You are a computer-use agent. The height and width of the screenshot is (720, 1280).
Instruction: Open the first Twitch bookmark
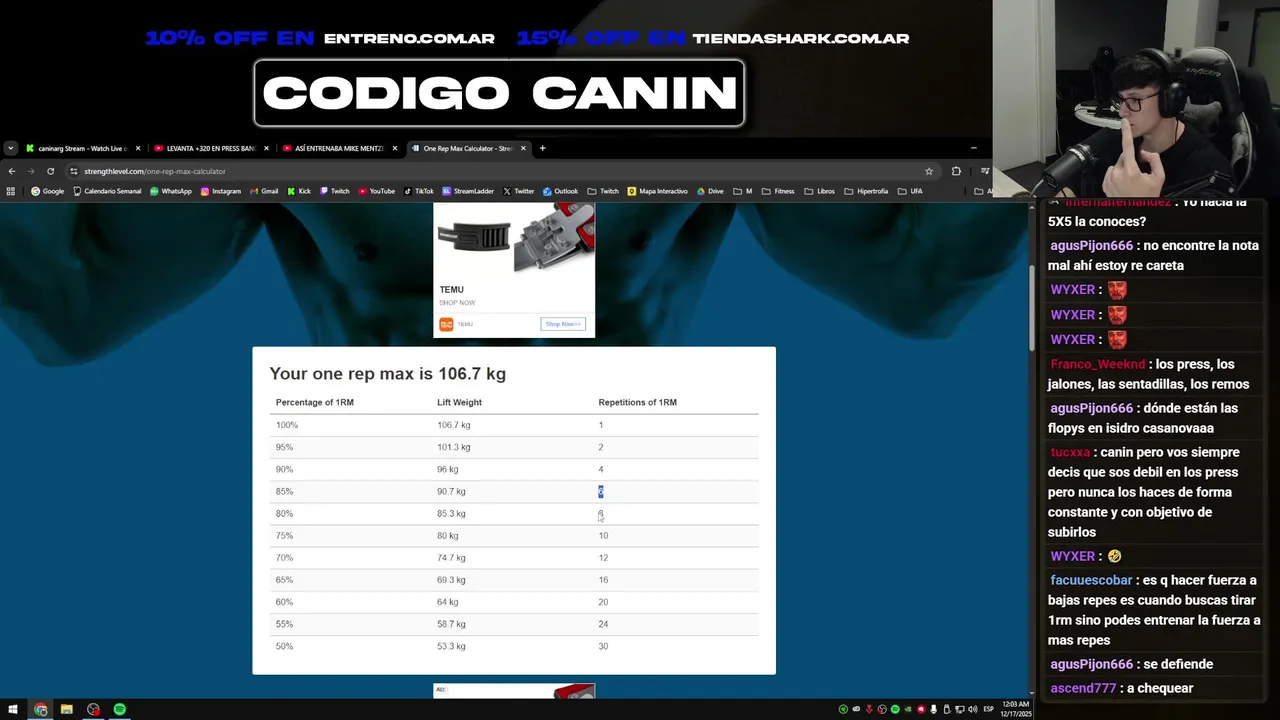(x=334, y=191)
